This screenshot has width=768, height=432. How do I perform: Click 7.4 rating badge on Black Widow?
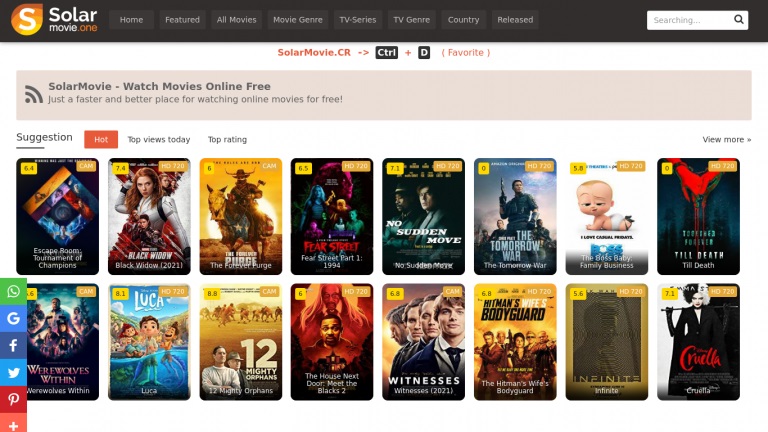[x=120, y=168]
